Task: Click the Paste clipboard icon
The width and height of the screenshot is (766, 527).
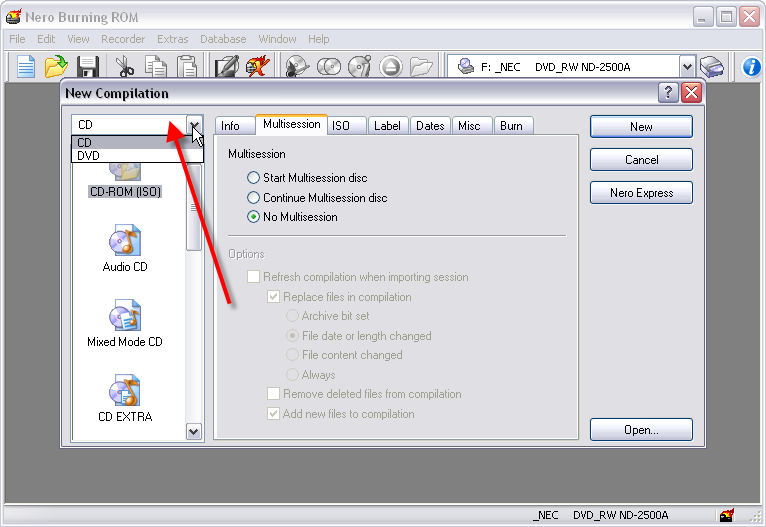Action: click(x=187, y=67)
